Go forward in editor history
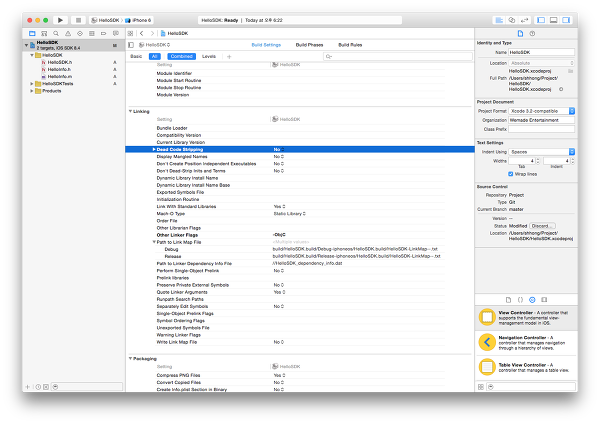Screen dimensions: 600x424 152,33
